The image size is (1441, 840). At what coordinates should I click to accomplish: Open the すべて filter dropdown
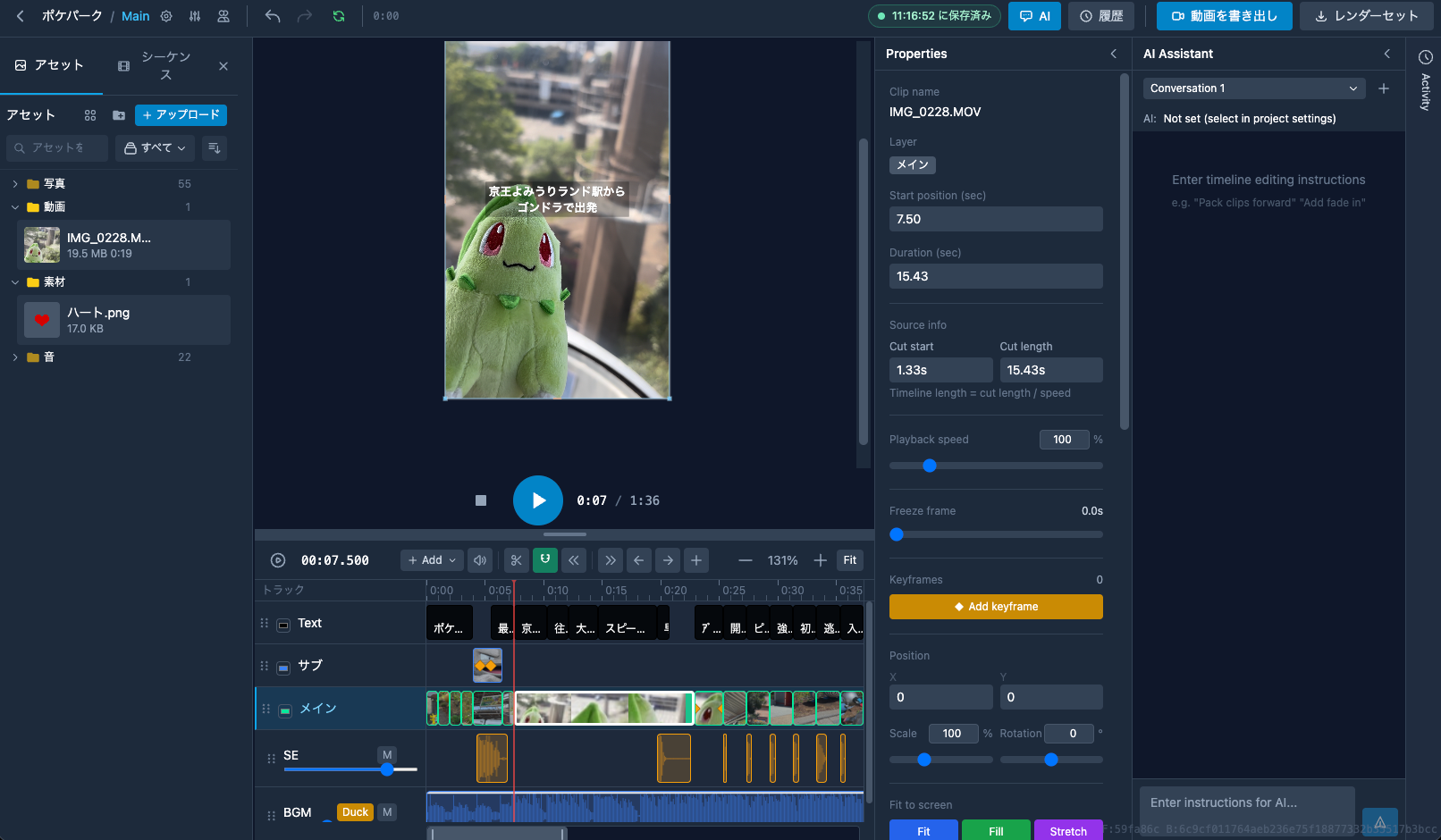click(156, 147)
